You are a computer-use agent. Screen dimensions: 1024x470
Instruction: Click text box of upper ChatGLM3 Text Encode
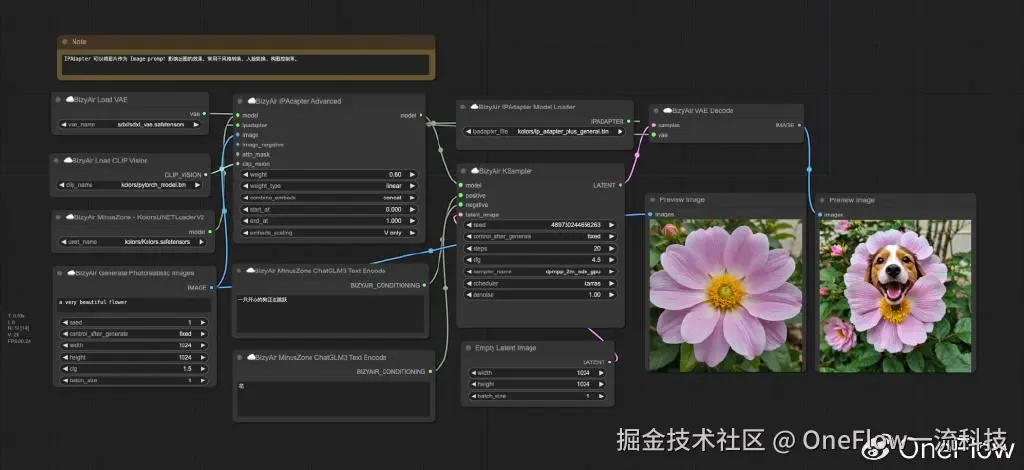coord(330,313)
